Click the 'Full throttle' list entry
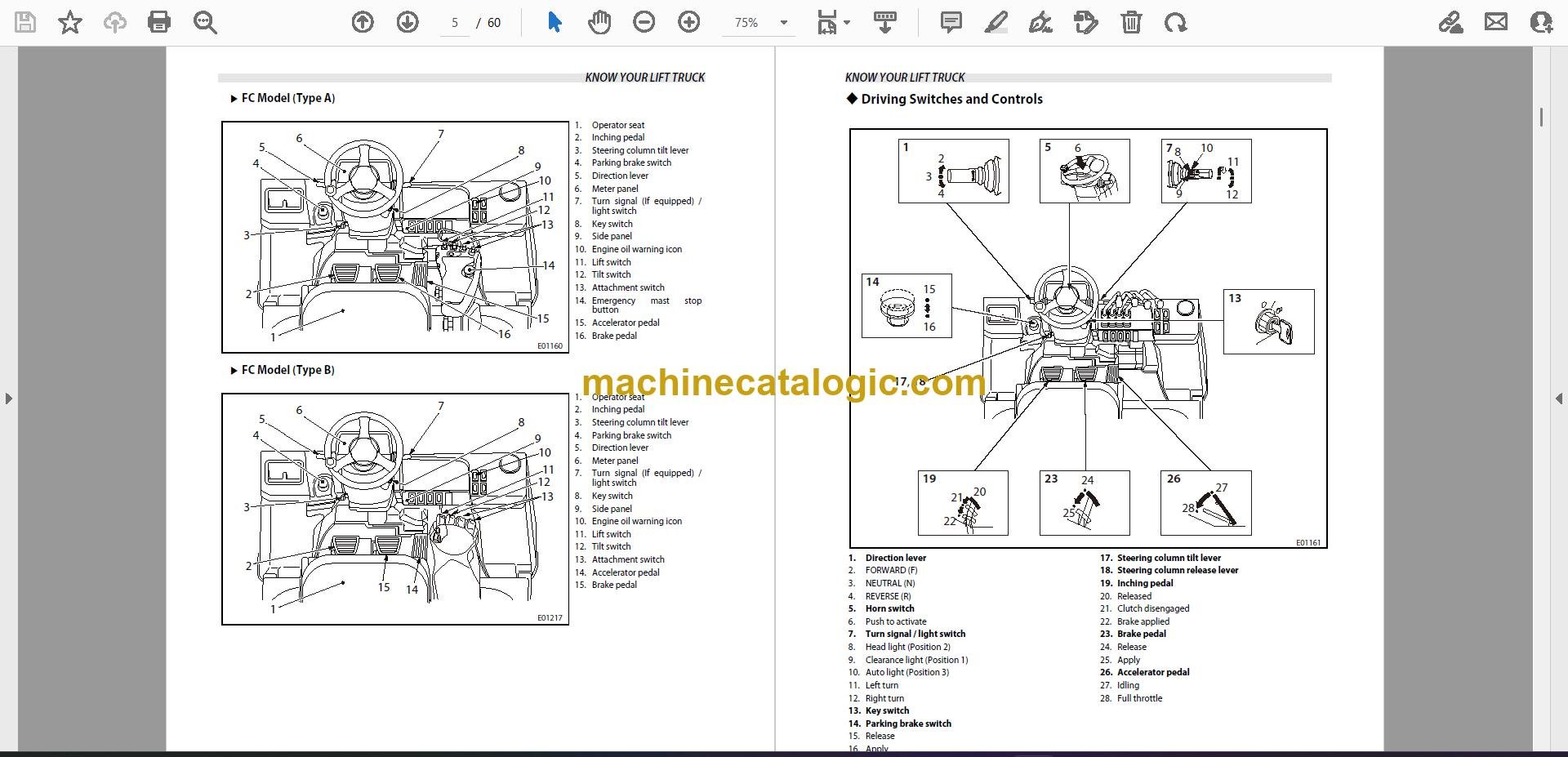 1139,698
